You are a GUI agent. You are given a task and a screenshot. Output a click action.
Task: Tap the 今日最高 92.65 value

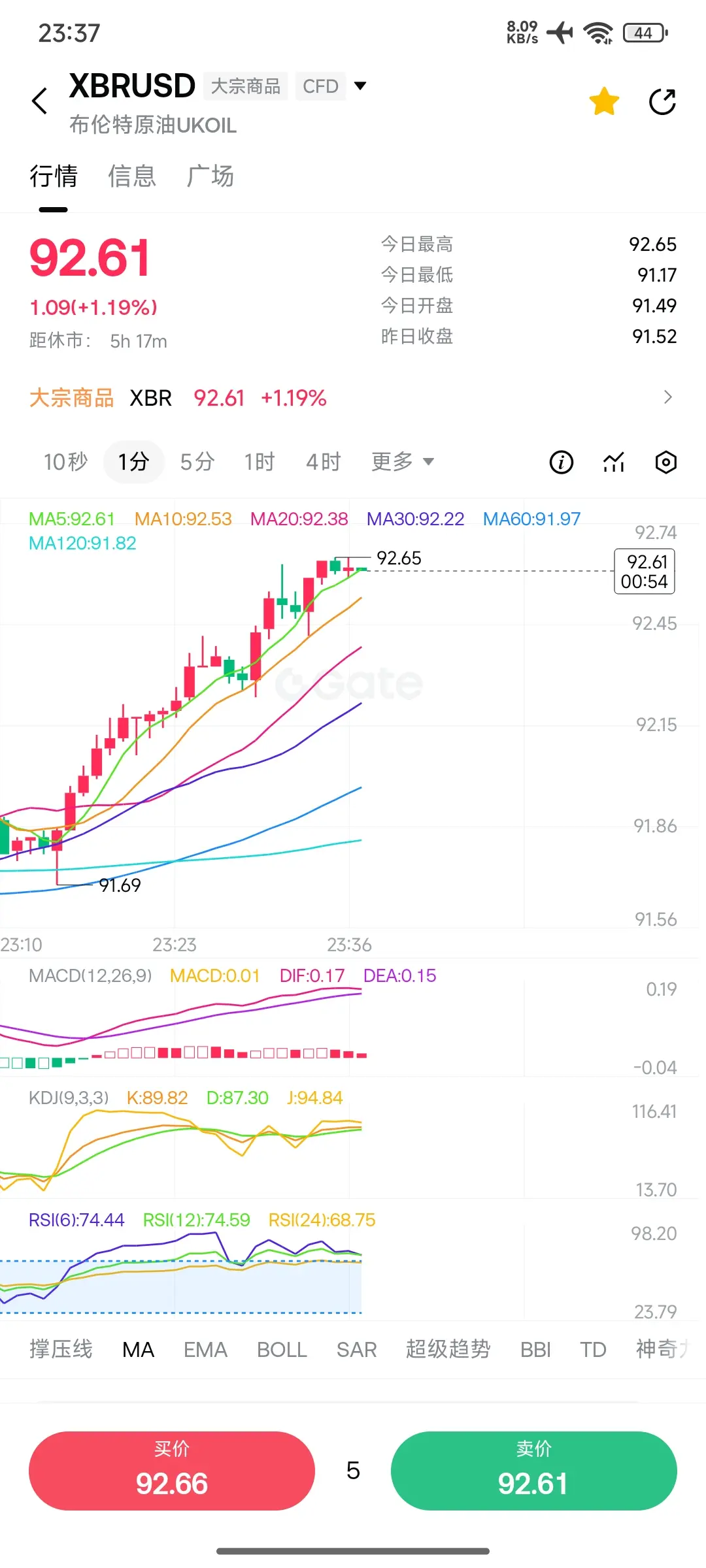pos(652,244)
